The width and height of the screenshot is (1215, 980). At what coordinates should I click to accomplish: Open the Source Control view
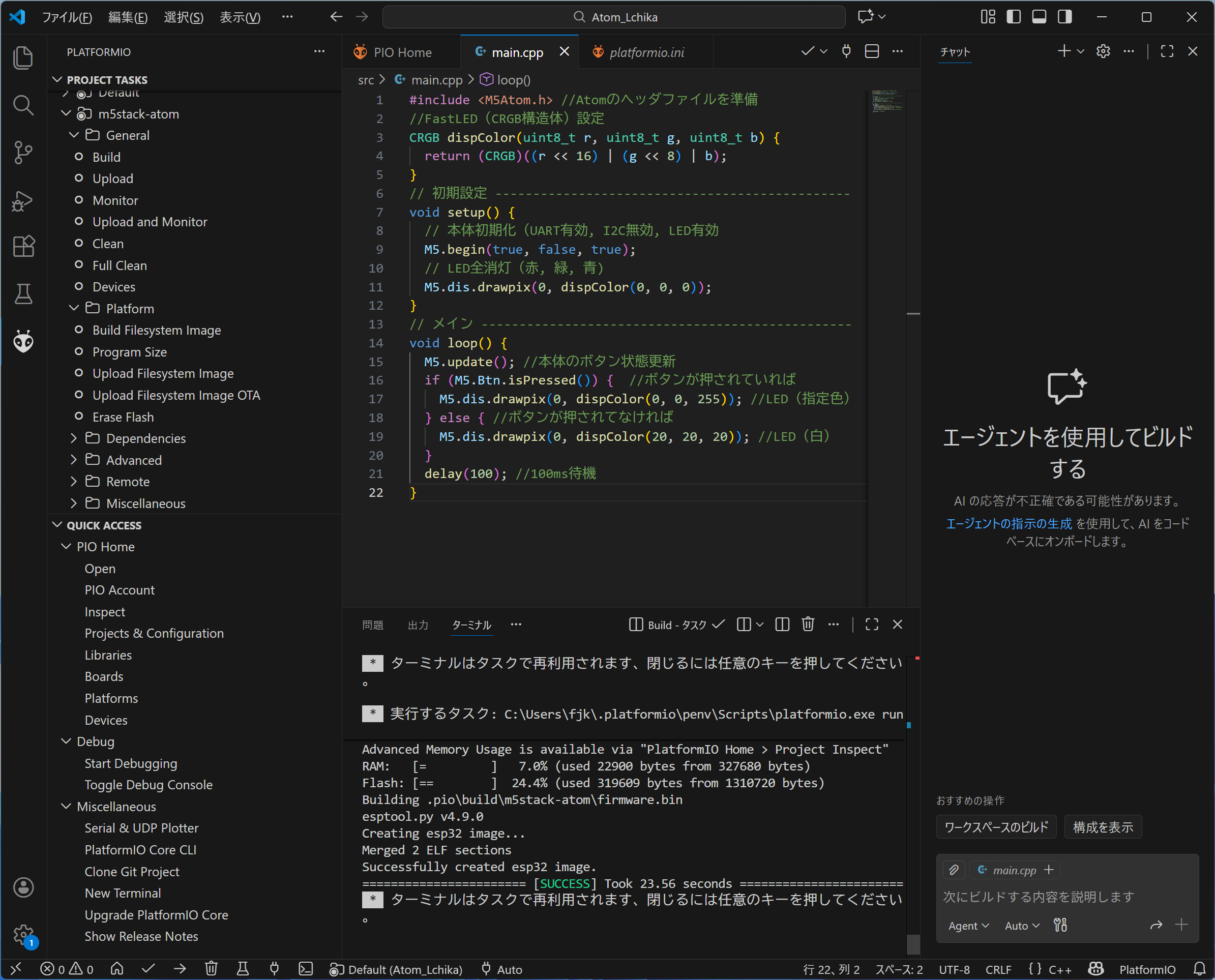[23, 153]
